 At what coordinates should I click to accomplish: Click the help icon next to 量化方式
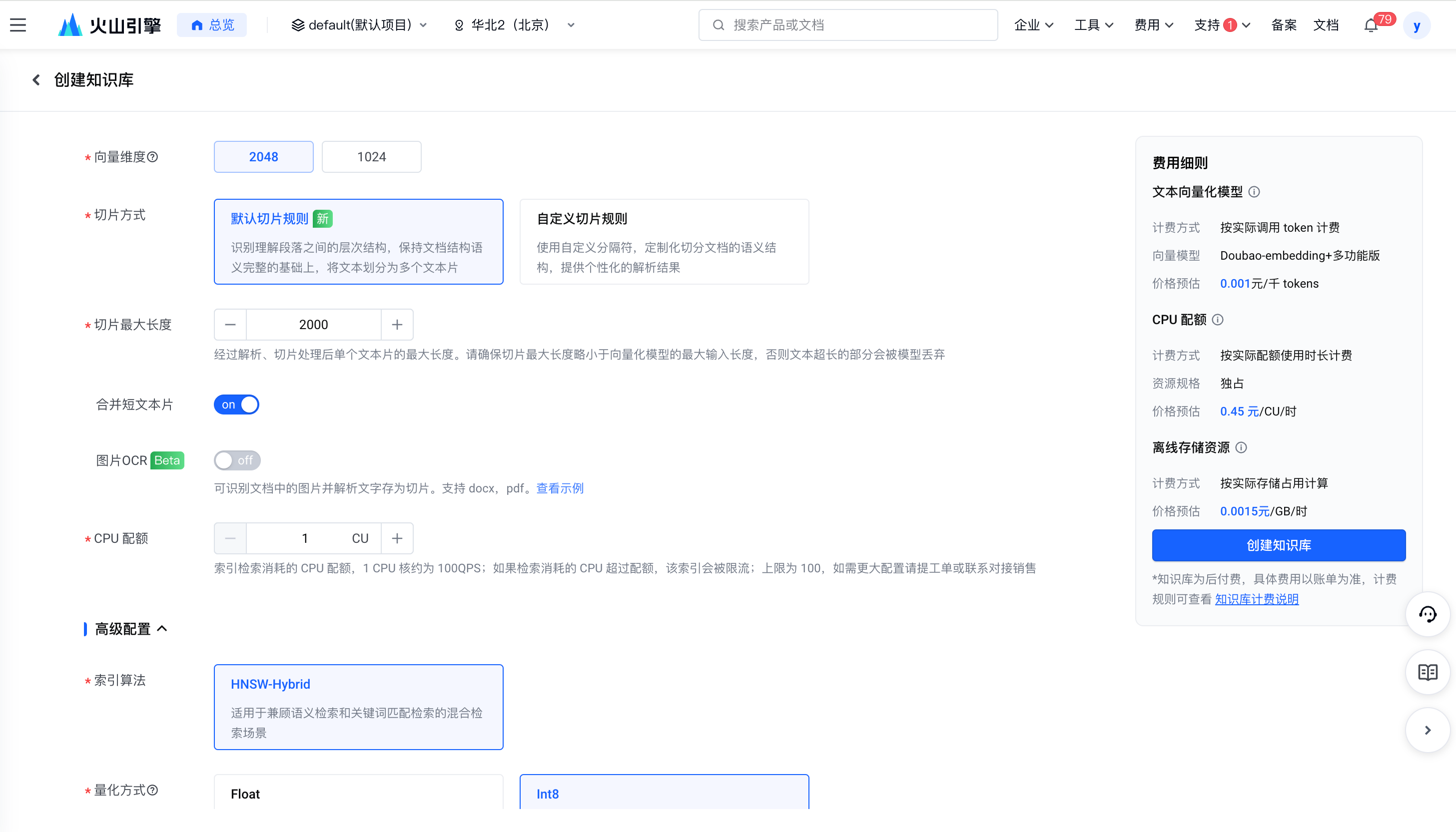[x=152, y=790]
